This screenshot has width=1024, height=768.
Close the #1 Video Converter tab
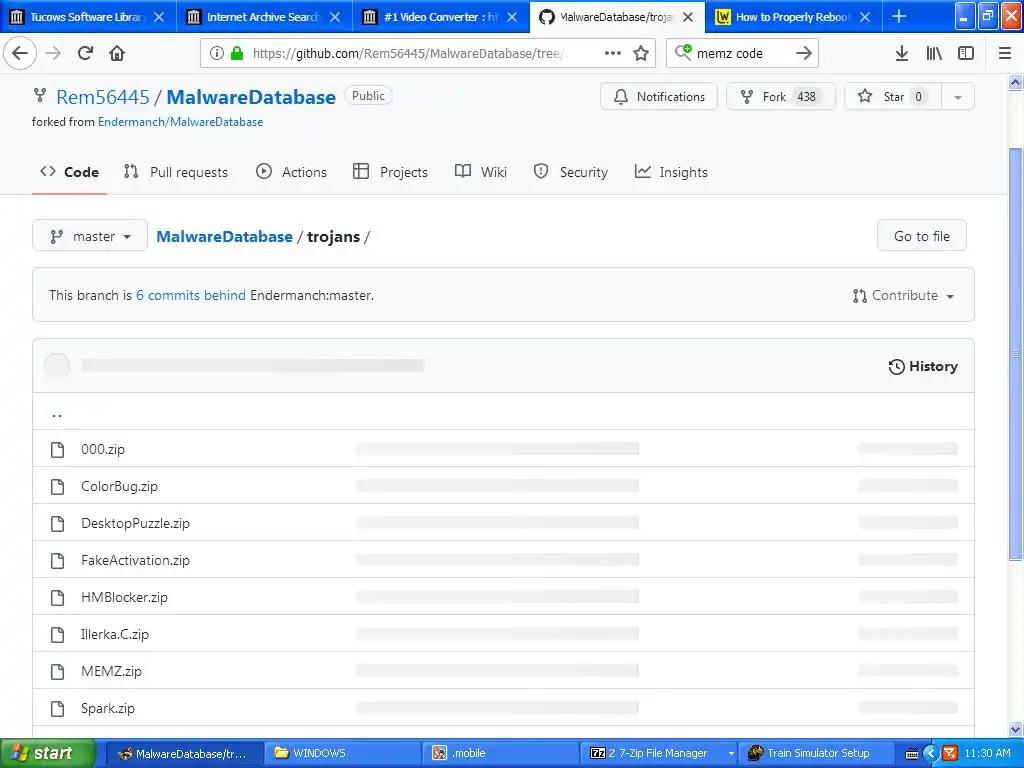click(x=512, y=17)
